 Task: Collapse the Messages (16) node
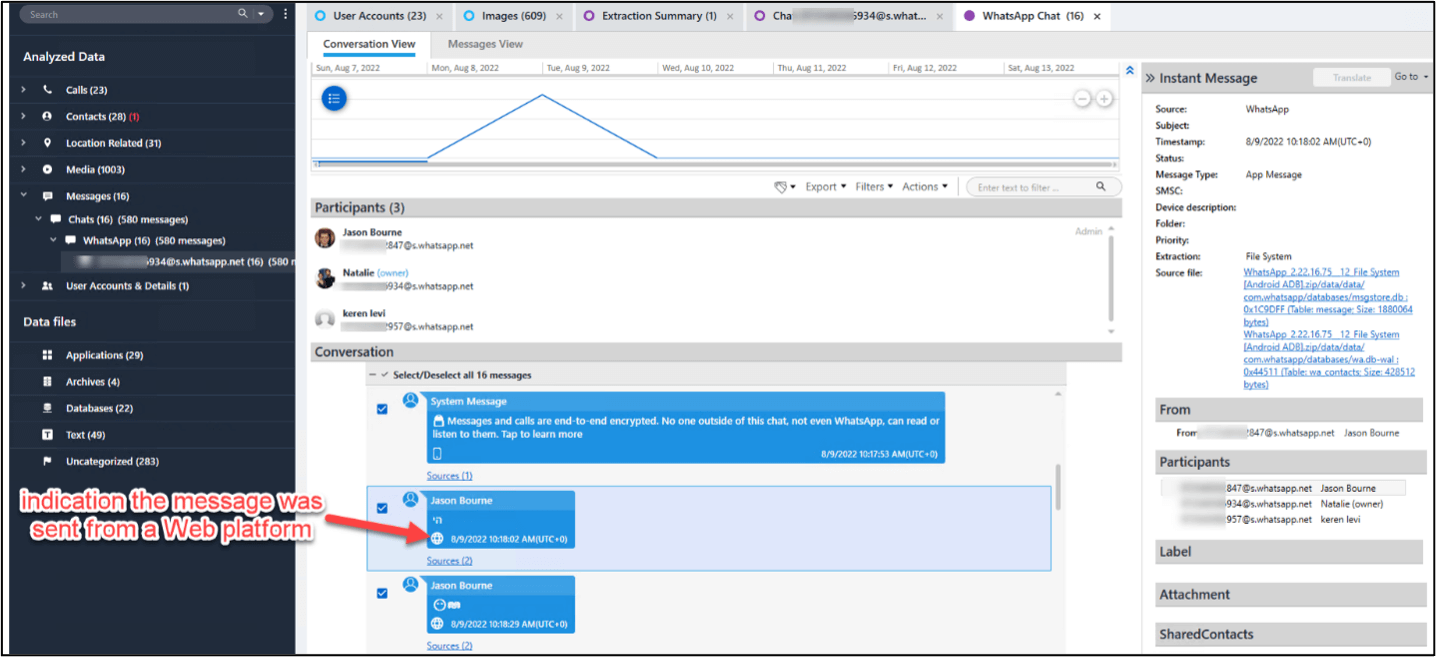(24, 196)
